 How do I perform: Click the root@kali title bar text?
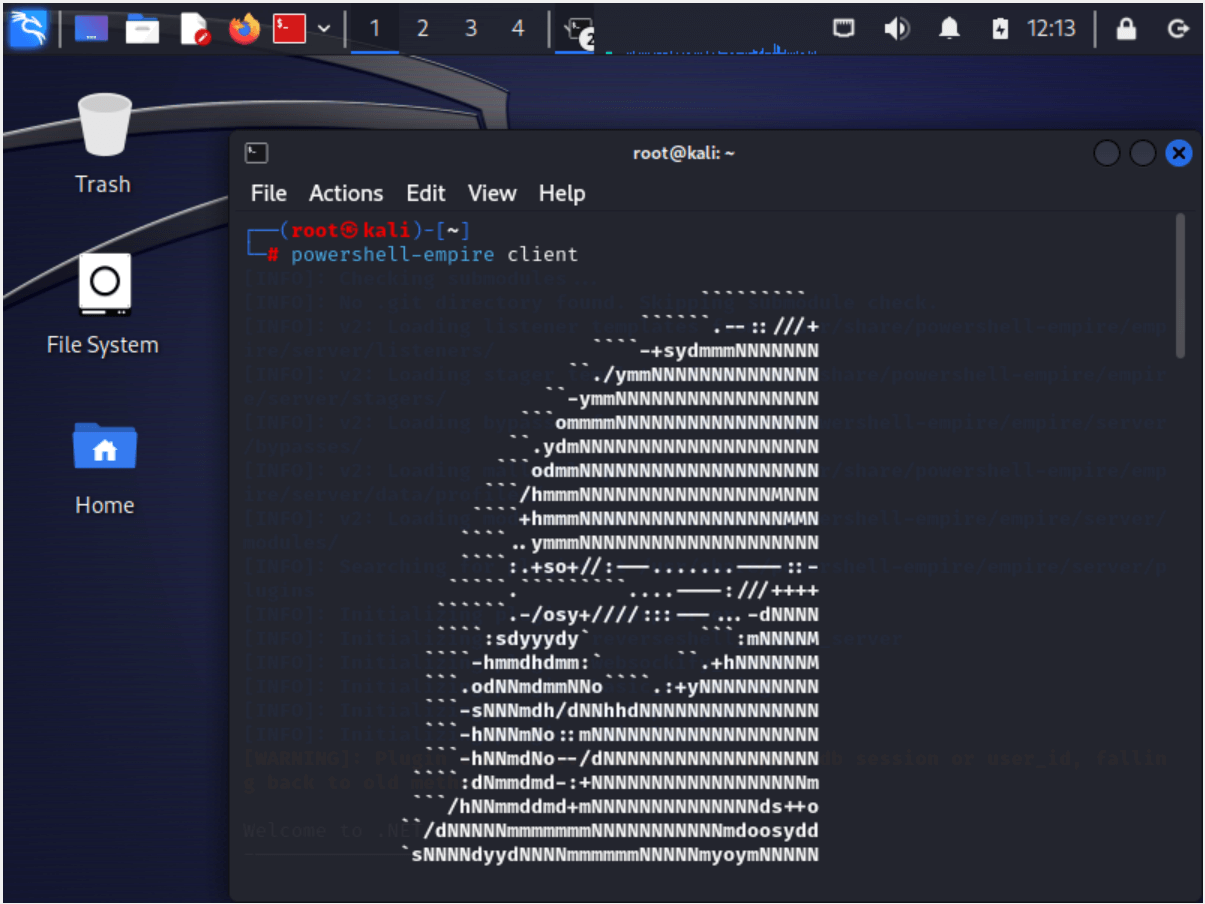pos(684,153)
